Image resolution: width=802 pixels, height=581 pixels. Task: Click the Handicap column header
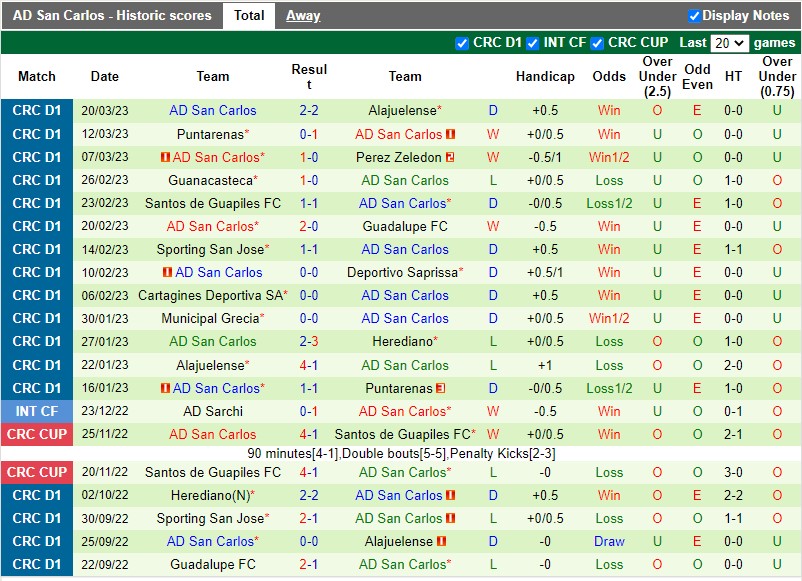545,76
